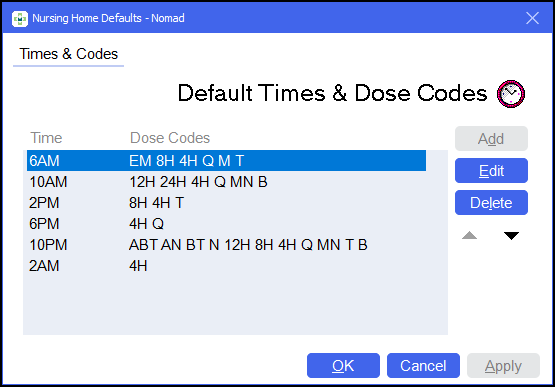Screen dimensions: 555x387
Task: Click the Nomad app icon in title bar
Action: coord(19,18)
